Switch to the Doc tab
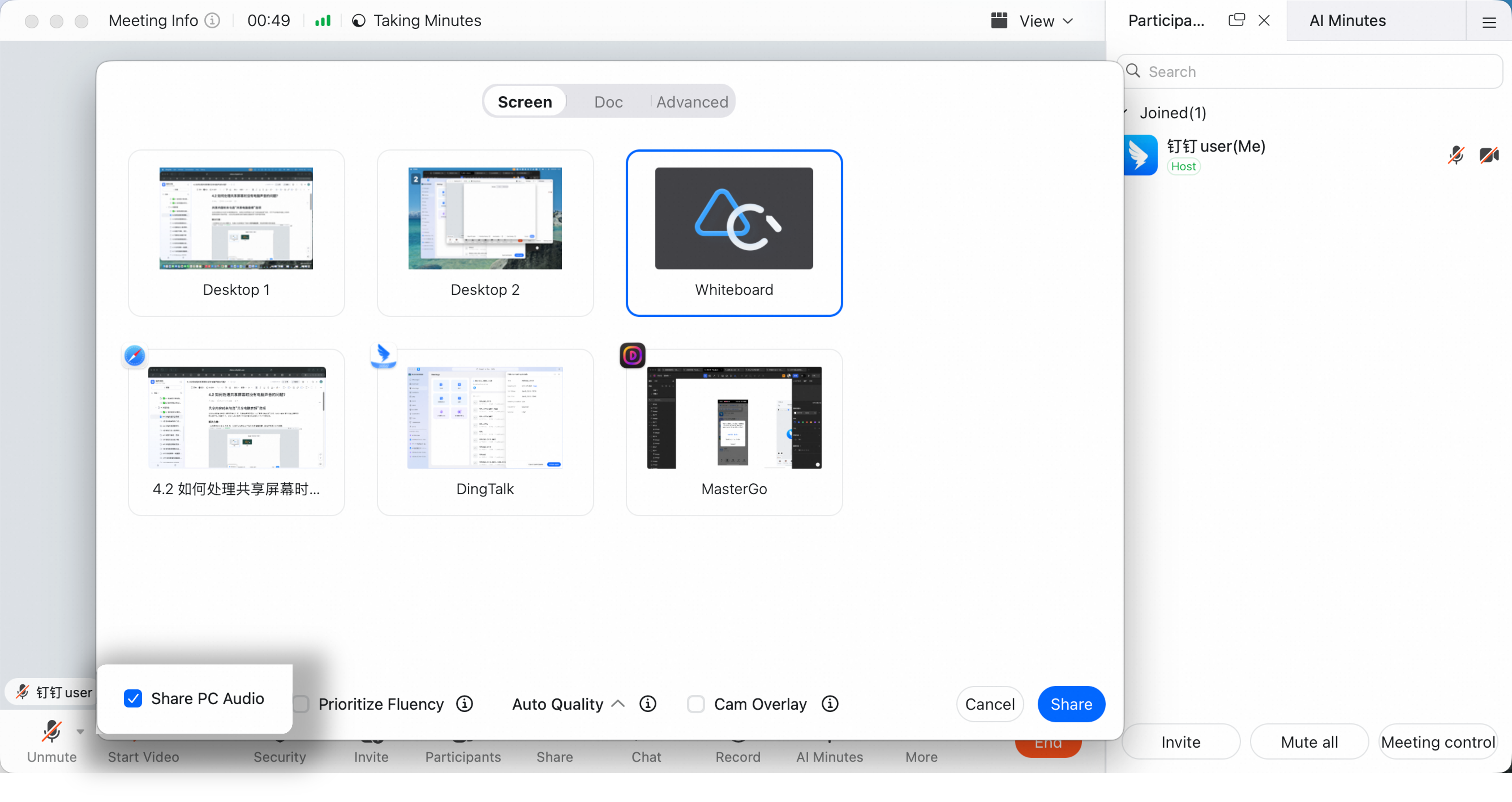The height and width of the screenshot is (802, 1512). click(x=608, y=102)
